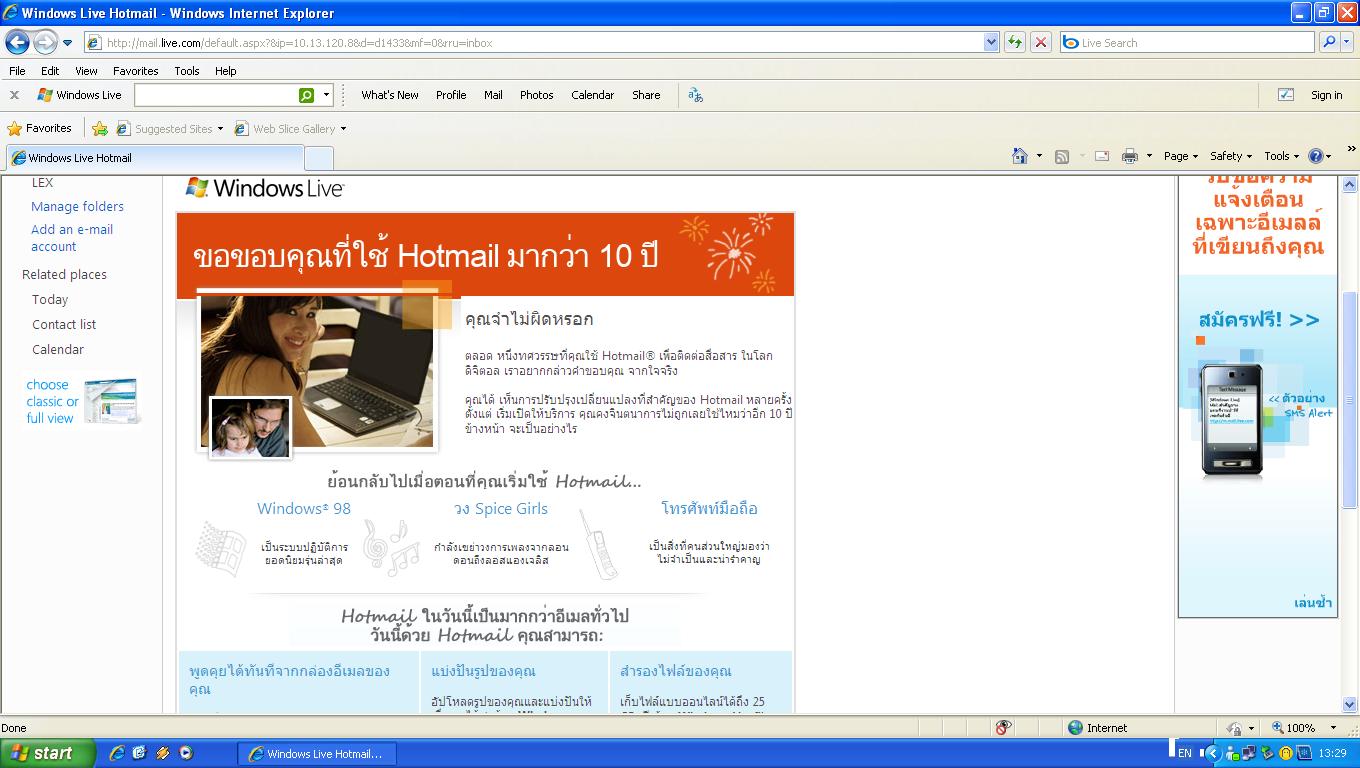Sign in to Windows Live toolbar
Screen dimensions: 1360x768
coord(1326,95)
